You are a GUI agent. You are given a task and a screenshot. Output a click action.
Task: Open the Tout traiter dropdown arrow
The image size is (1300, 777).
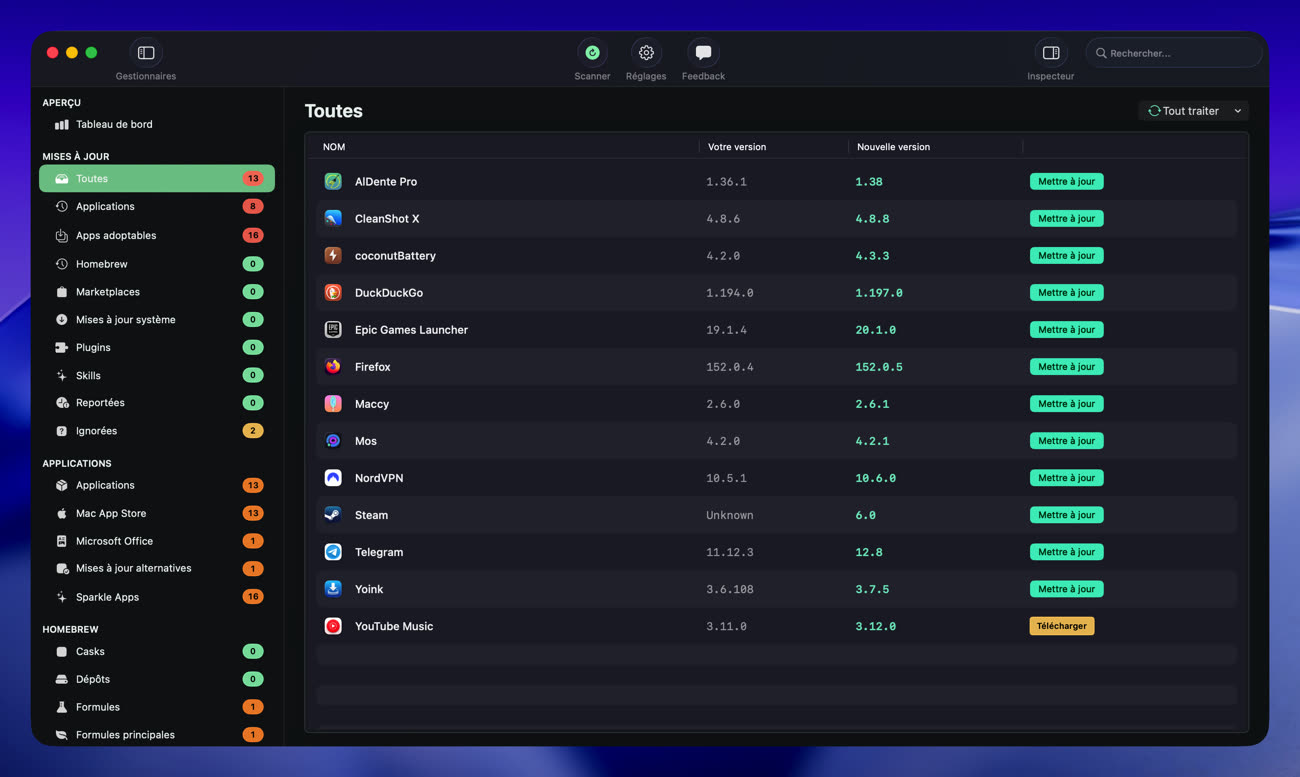pos(1238,111)
